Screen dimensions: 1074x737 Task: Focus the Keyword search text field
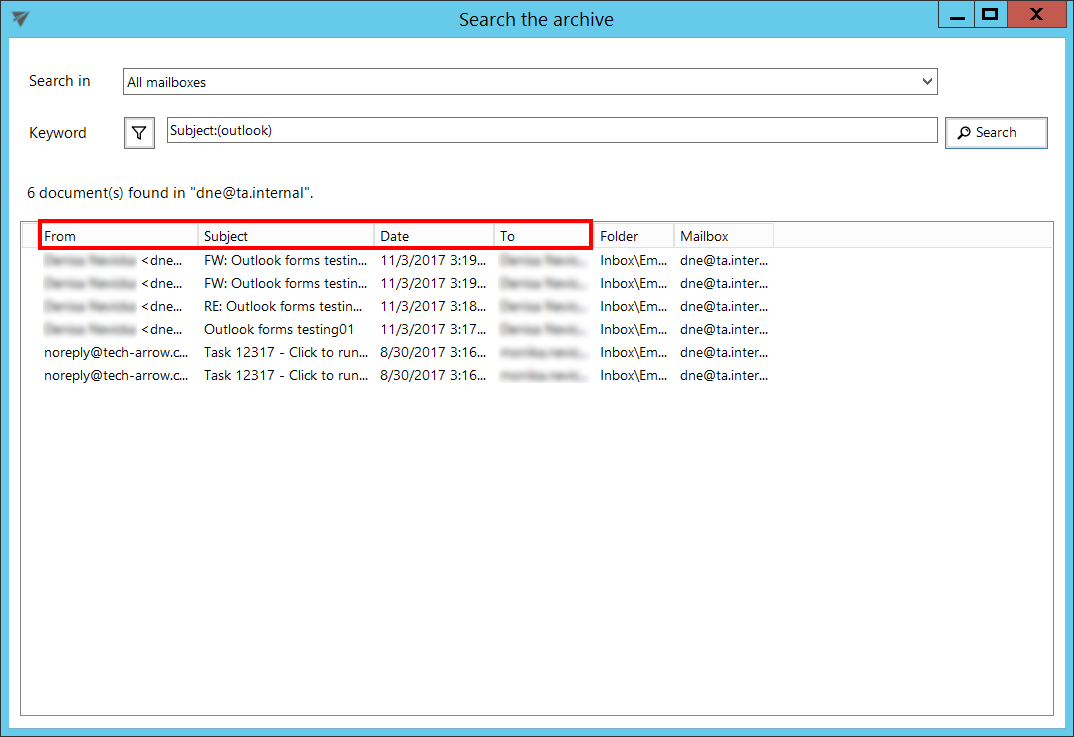coord(551,131)
